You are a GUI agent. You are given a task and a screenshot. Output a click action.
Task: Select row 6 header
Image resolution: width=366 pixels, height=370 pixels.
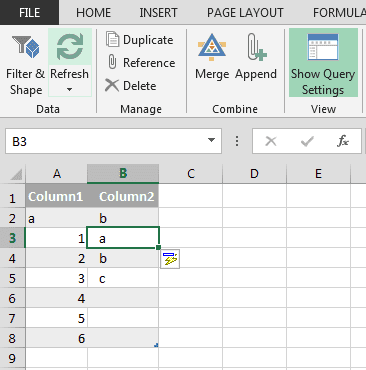coord(12,298)
